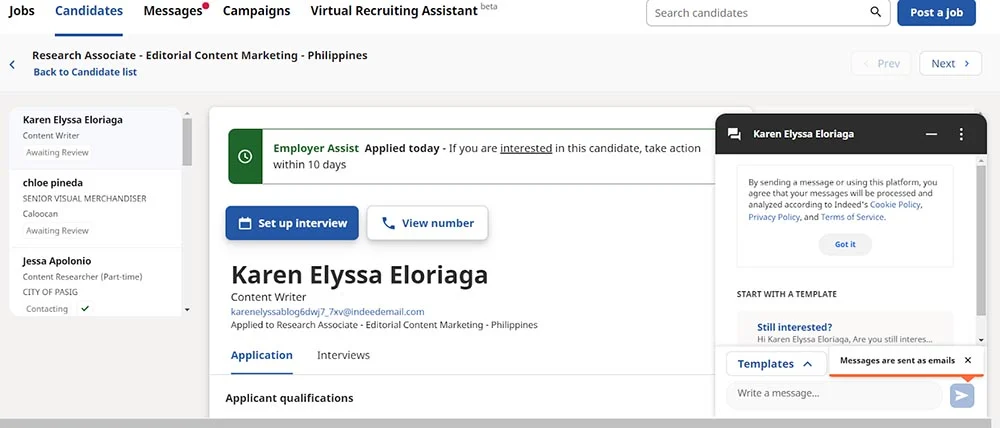The image size is (1000, 428).
Task: Click the Write a message input
Action: 834,394
